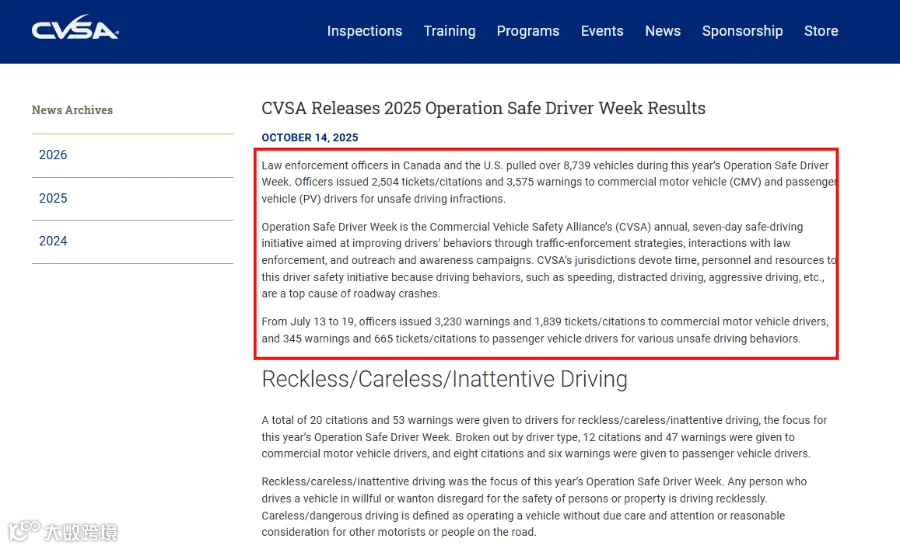The width and height of the screenshot is (900, 549).
Task: Open the Programs menu
Action: [x=528, y=31]
